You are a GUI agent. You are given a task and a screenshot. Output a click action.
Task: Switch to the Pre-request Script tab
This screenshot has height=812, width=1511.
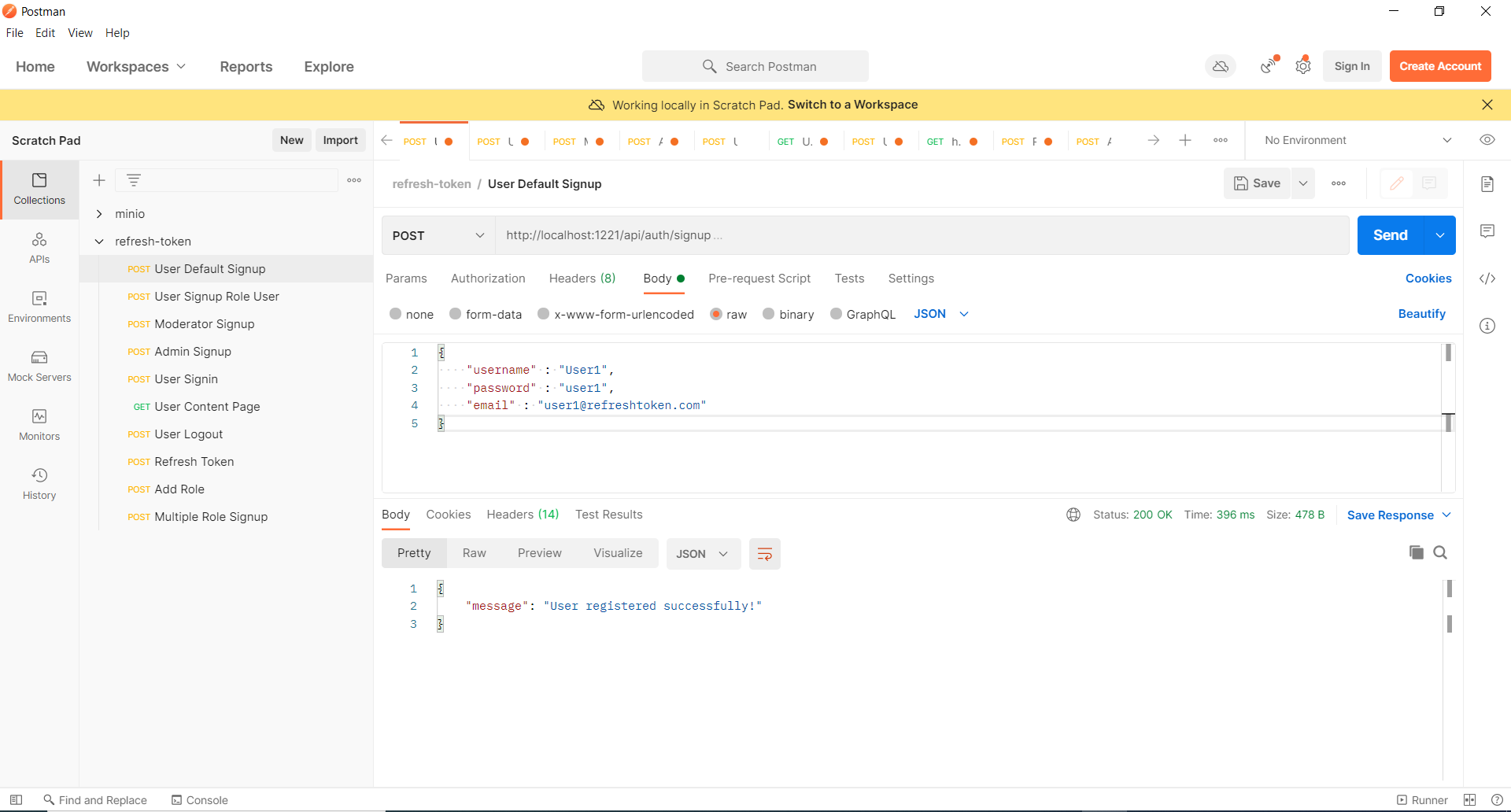click(759, 279)
